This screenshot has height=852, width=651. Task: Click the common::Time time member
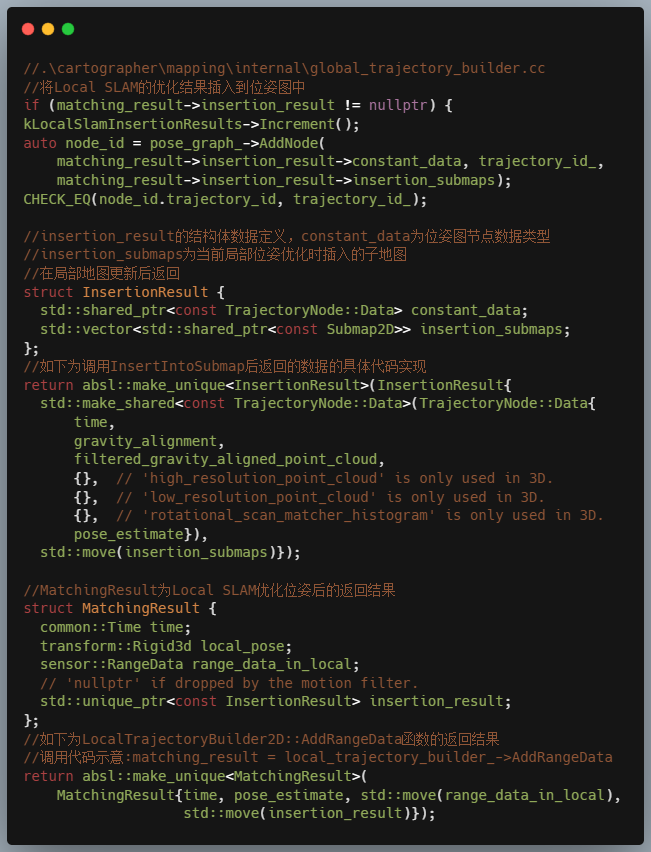(x=112, y=627)
